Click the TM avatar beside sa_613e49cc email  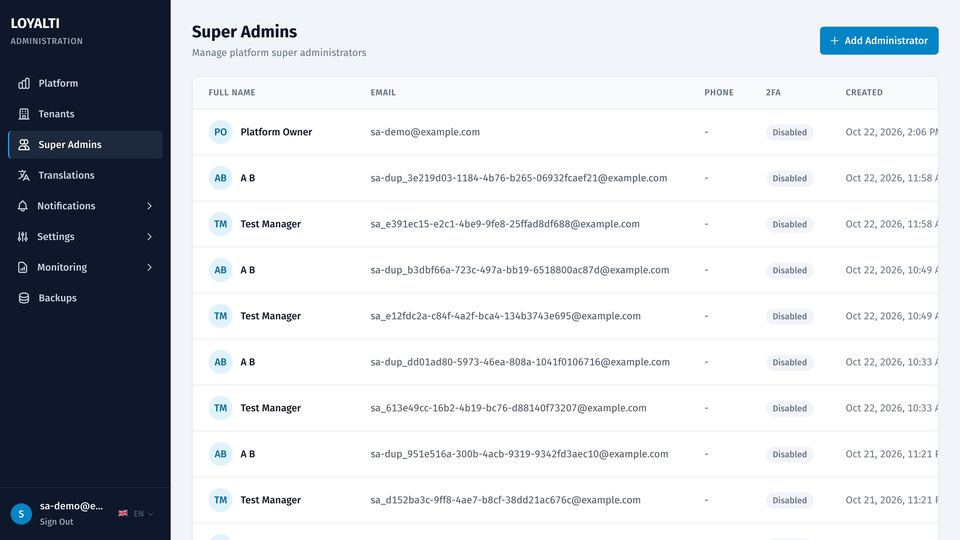pos(220,408)
